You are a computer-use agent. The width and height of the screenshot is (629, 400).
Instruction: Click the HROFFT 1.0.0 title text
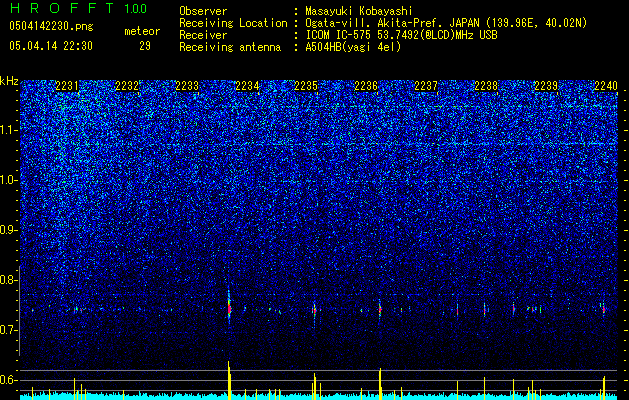[x=78, y=8]
